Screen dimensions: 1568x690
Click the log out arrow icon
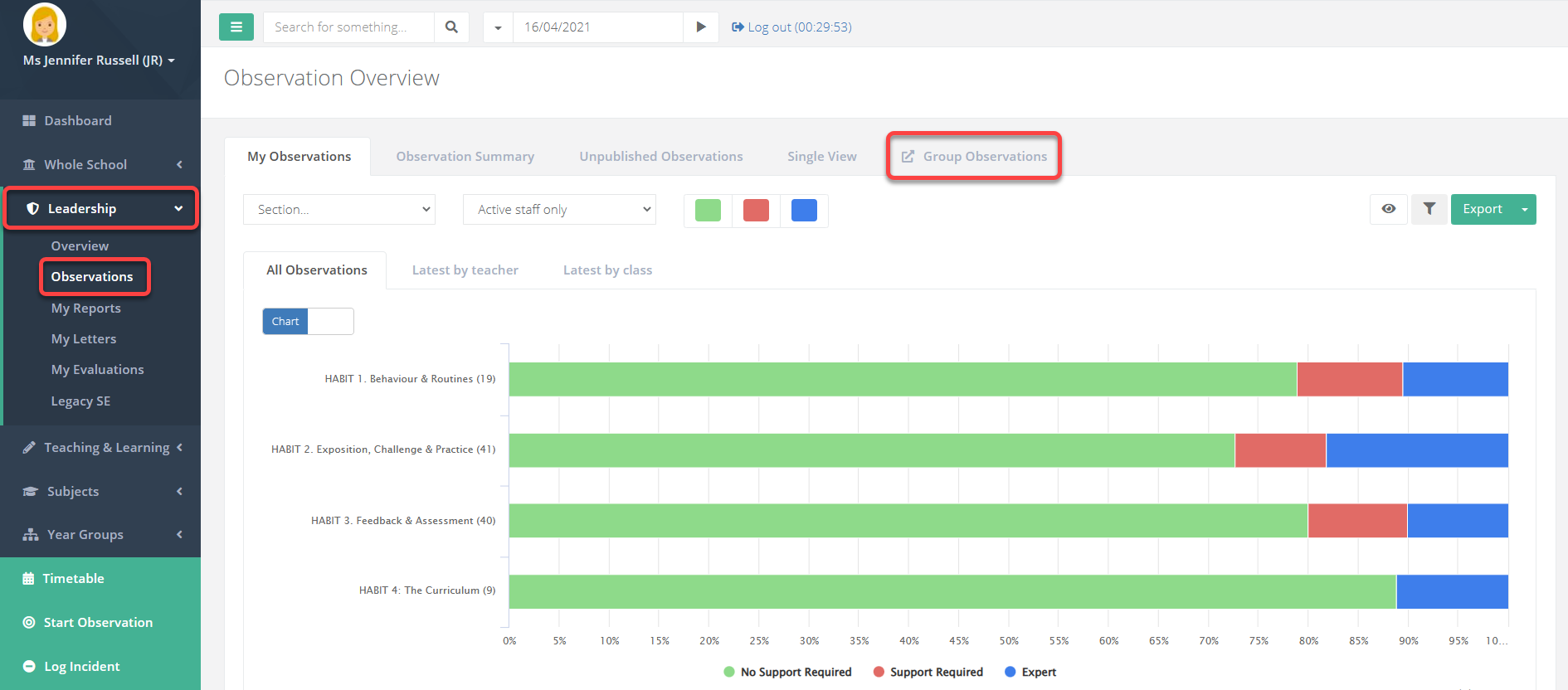pyautogui.click(x=738, y=27)
